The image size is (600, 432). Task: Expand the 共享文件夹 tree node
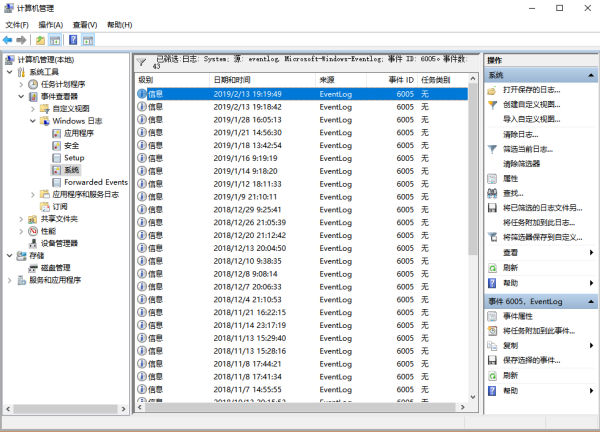pos(21,218)
